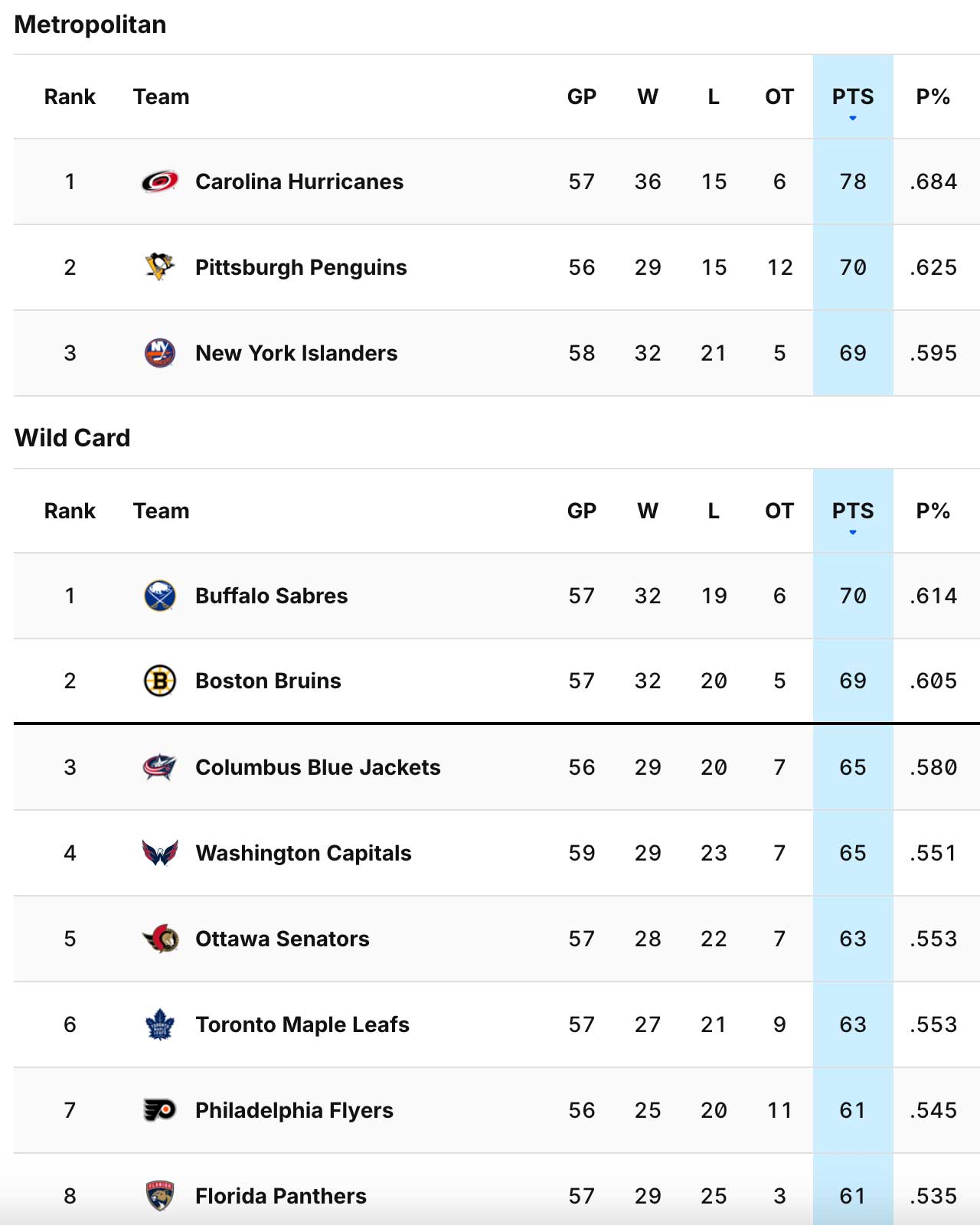Image resolution: width=980 pixels, height=1225 pixels.
Task: Click the Toronto Maple Leafs logo
Action: point(160,1024)
